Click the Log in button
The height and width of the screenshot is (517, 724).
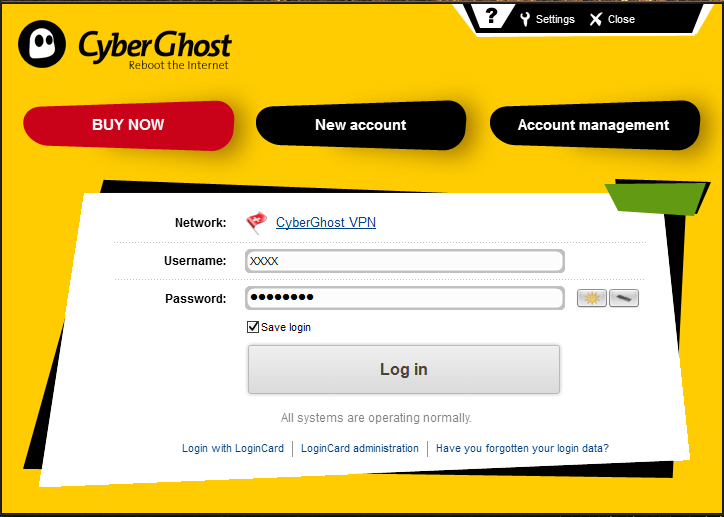tap(404, 369)
